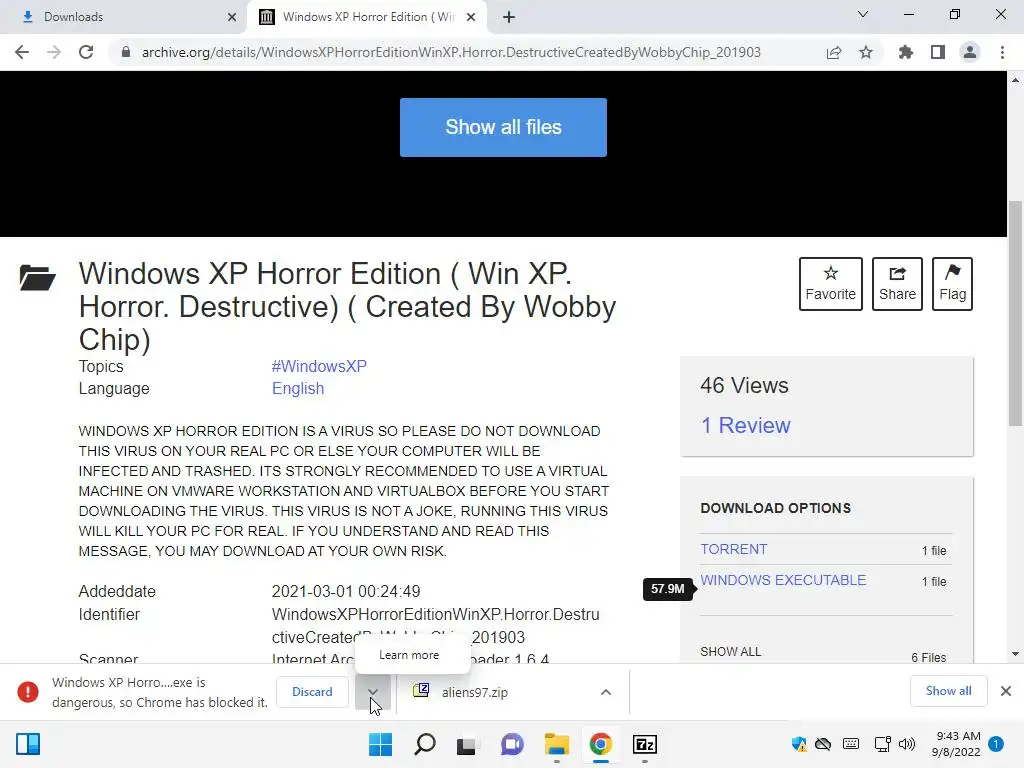The height and width of the screenshot is (768, 1024).
Task: Expand options for aliens97.zip
Action: tap(606, 692)
